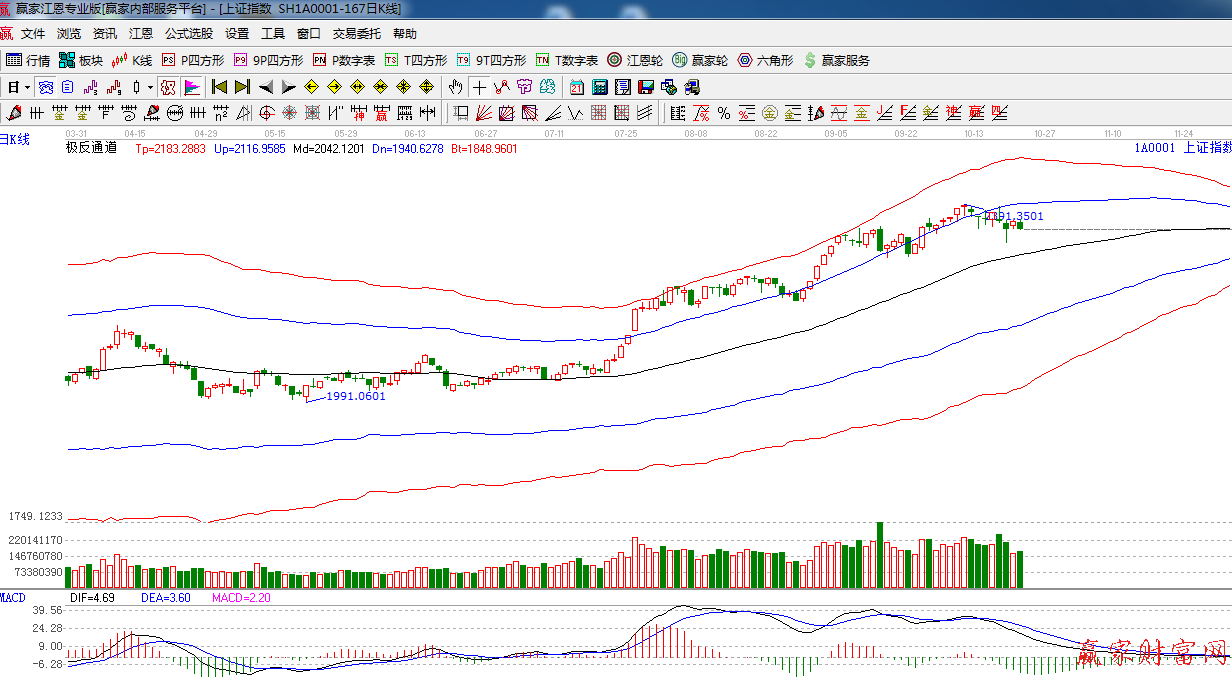Open the 公式选股 menu

point(188,34)
